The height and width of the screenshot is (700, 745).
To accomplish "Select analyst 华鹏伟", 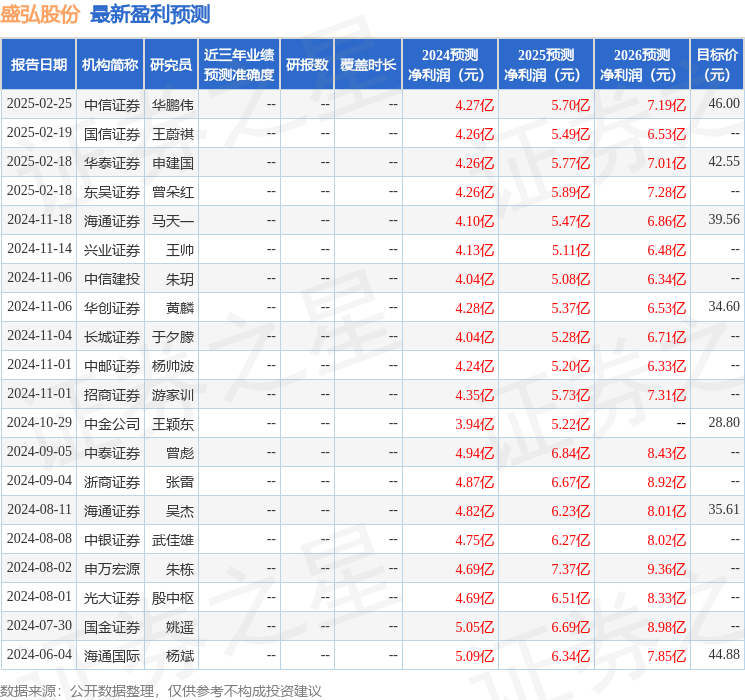I will click(172, 105).
